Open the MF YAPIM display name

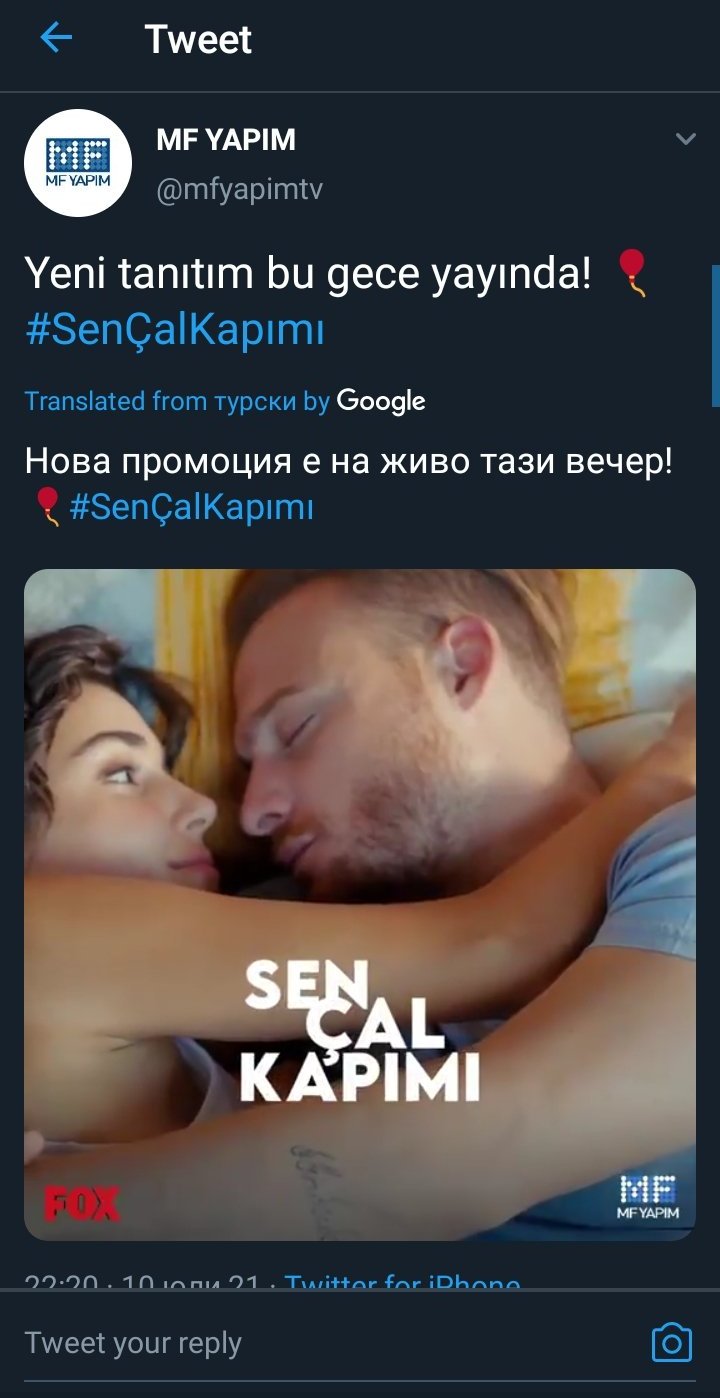point(226,140)
